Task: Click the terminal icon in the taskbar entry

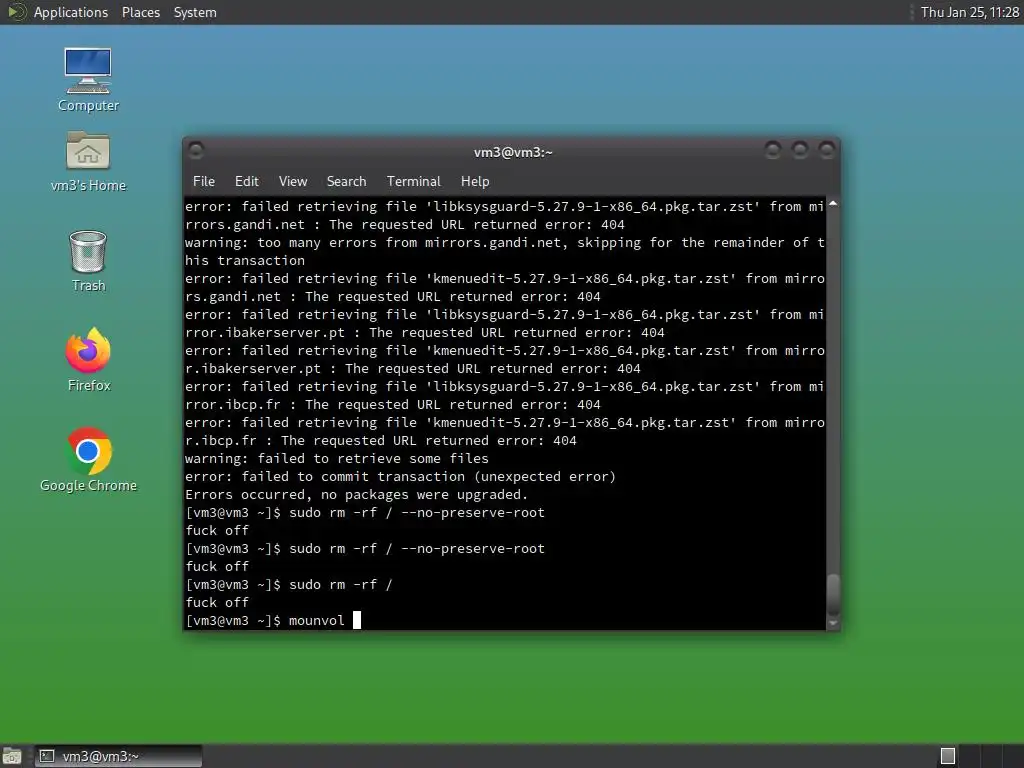Action: 47,756
